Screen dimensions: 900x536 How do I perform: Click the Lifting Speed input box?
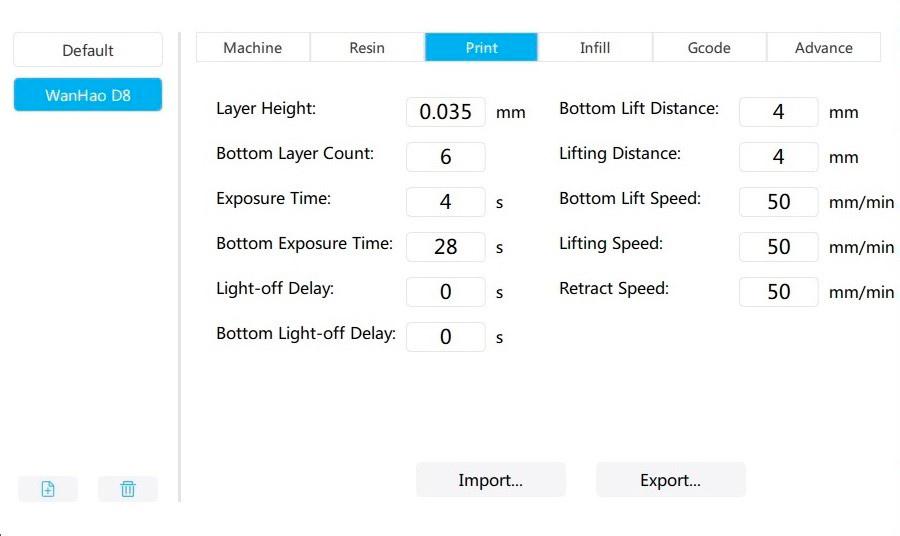(779, 247)
